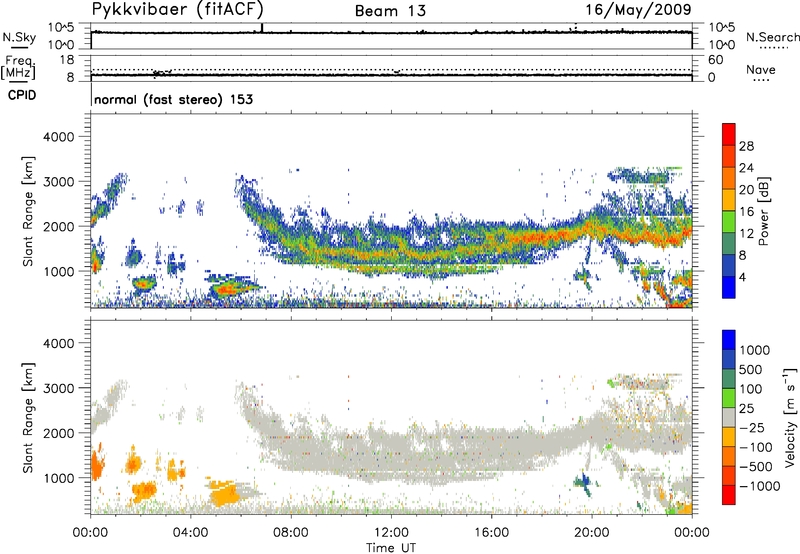Click the "Velocity [m s⁻¹]" colorbar title
This screenshot has height=554, width=800.
790,417
